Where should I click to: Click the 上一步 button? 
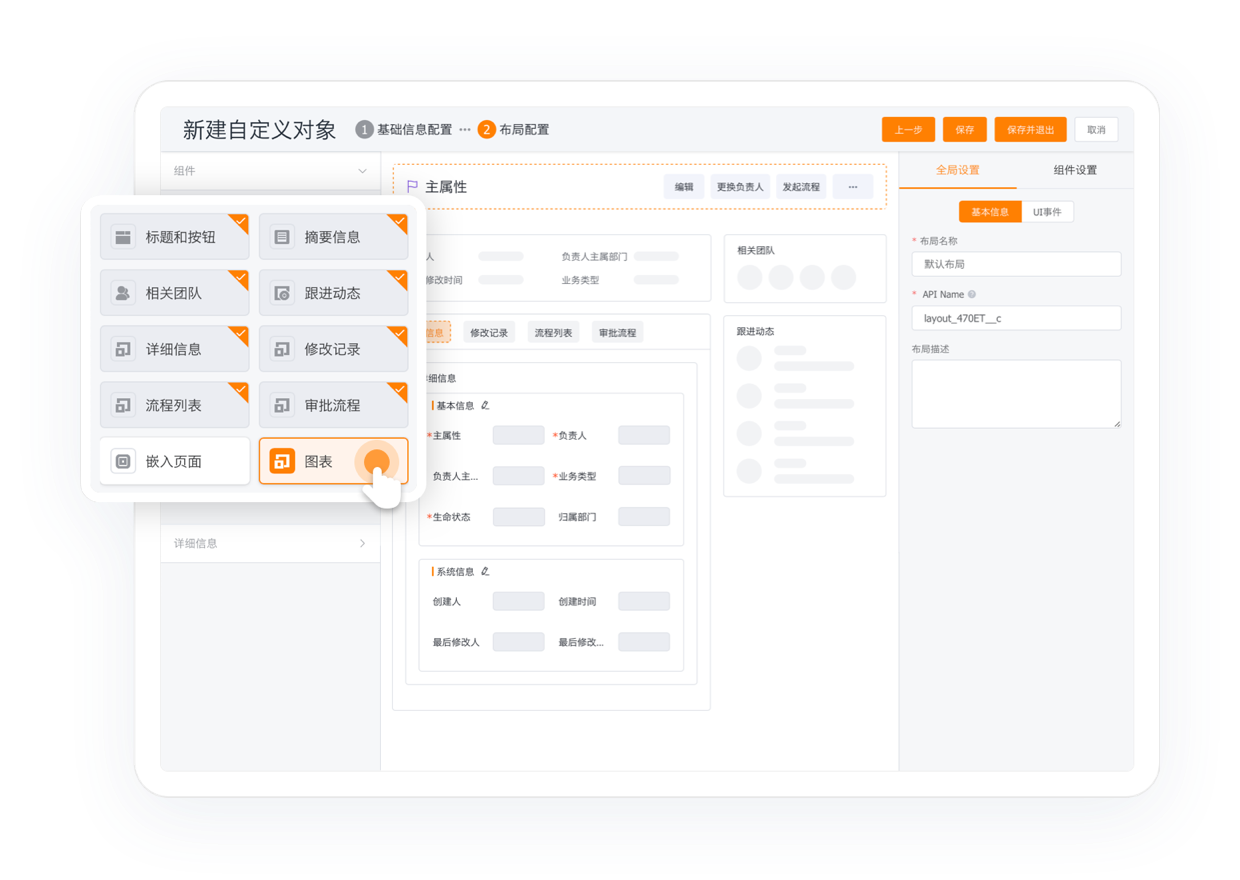pos(908,130)
